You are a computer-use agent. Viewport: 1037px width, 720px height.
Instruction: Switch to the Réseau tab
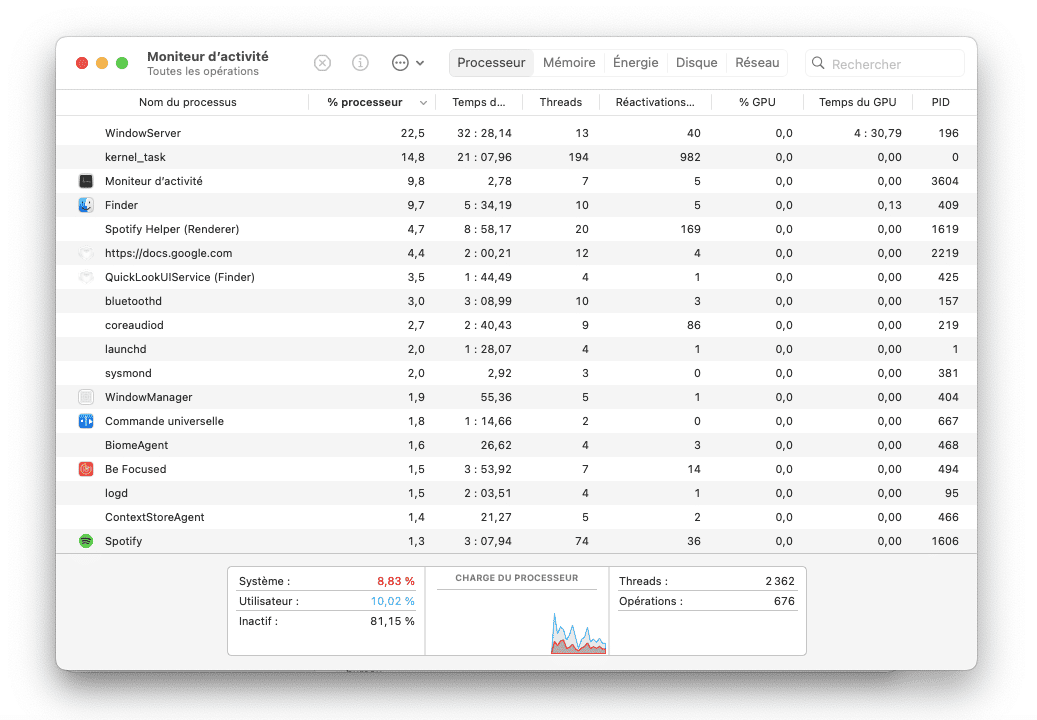click(x=757, y=63)
